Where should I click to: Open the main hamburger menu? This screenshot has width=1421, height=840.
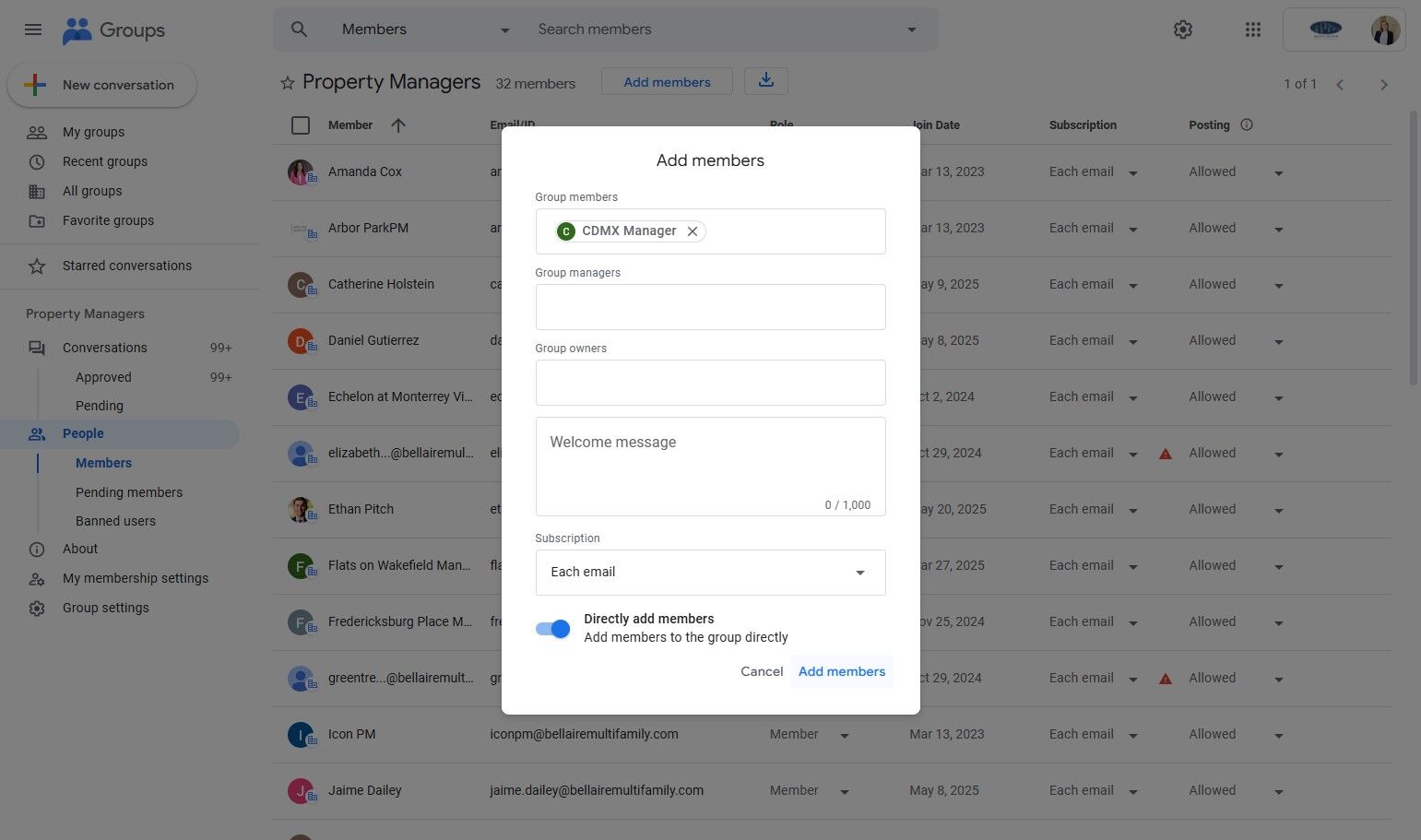33,30
